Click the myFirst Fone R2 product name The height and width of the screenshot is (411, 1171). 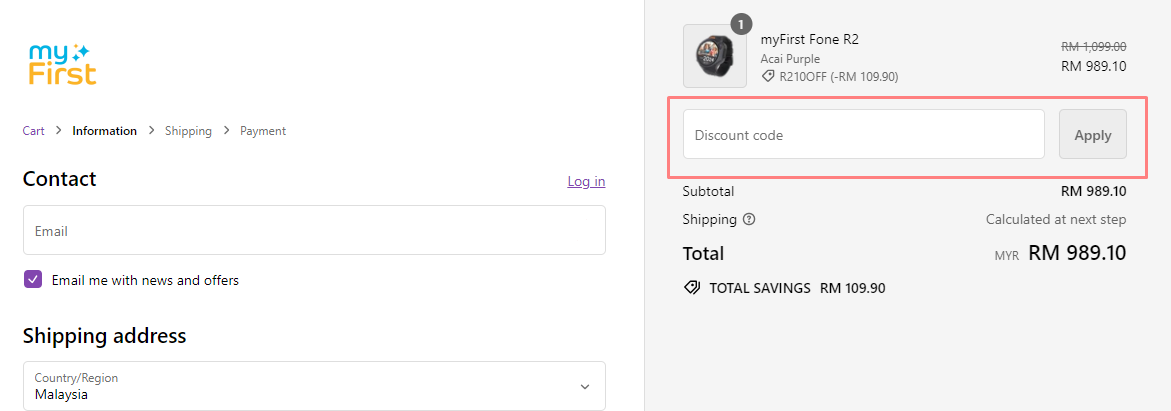point(809,40)
